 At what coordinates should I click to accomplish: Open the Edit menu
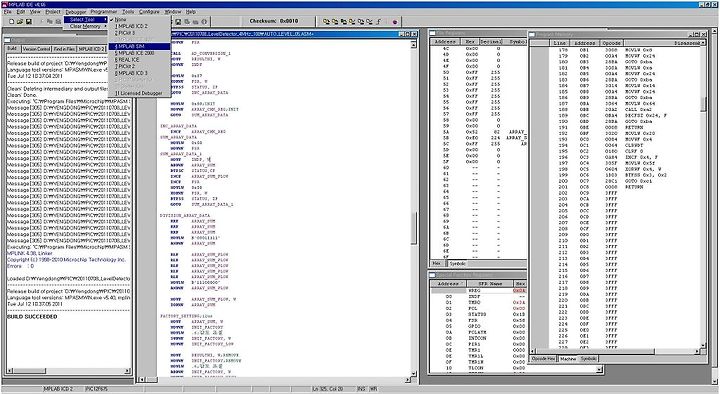click(x=21, y=11)
